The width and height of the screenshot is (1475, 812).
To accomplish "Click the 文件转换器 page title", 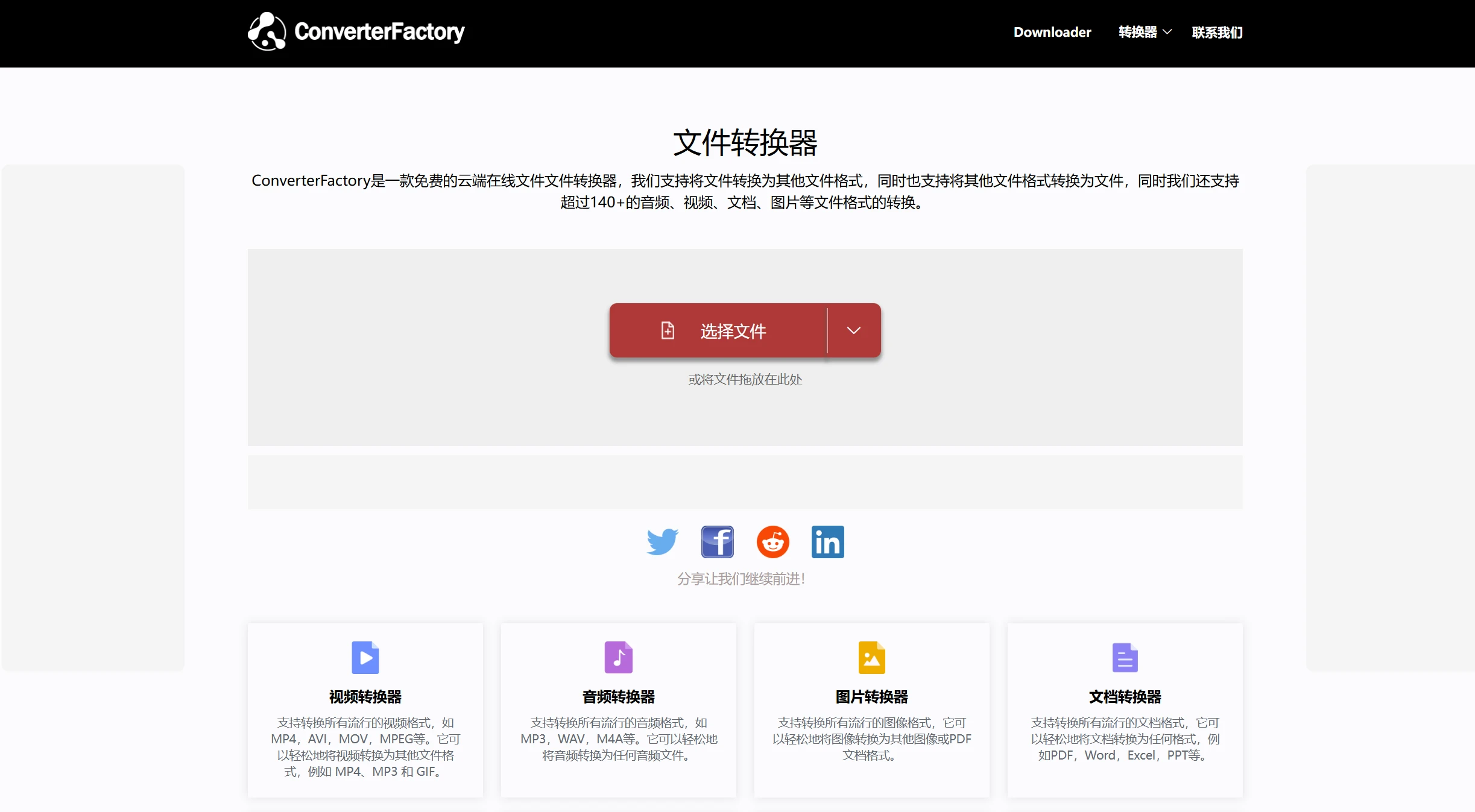I will click(x=745, y=143).
